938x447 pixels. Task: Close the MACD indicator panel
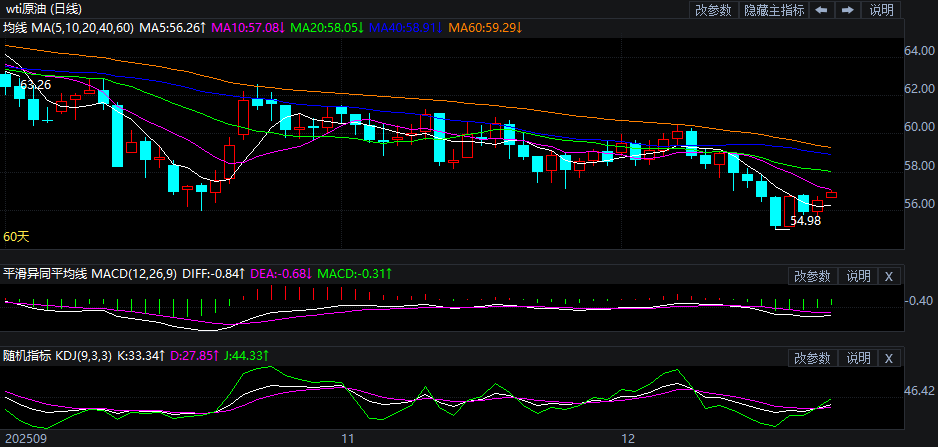(890, 276)
